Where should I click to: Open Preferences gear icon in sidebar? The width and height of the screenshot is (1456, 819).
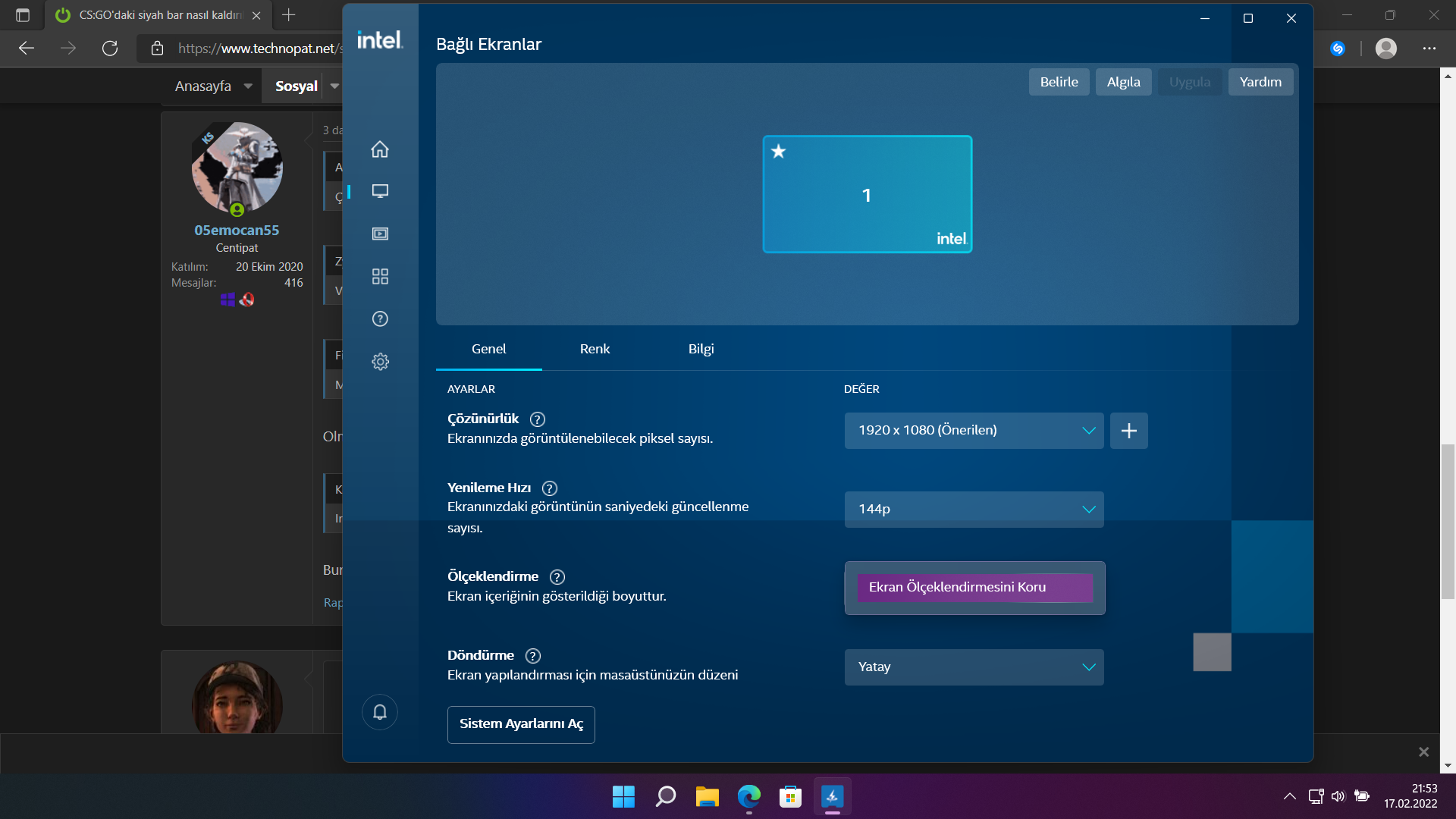[380, 362]
